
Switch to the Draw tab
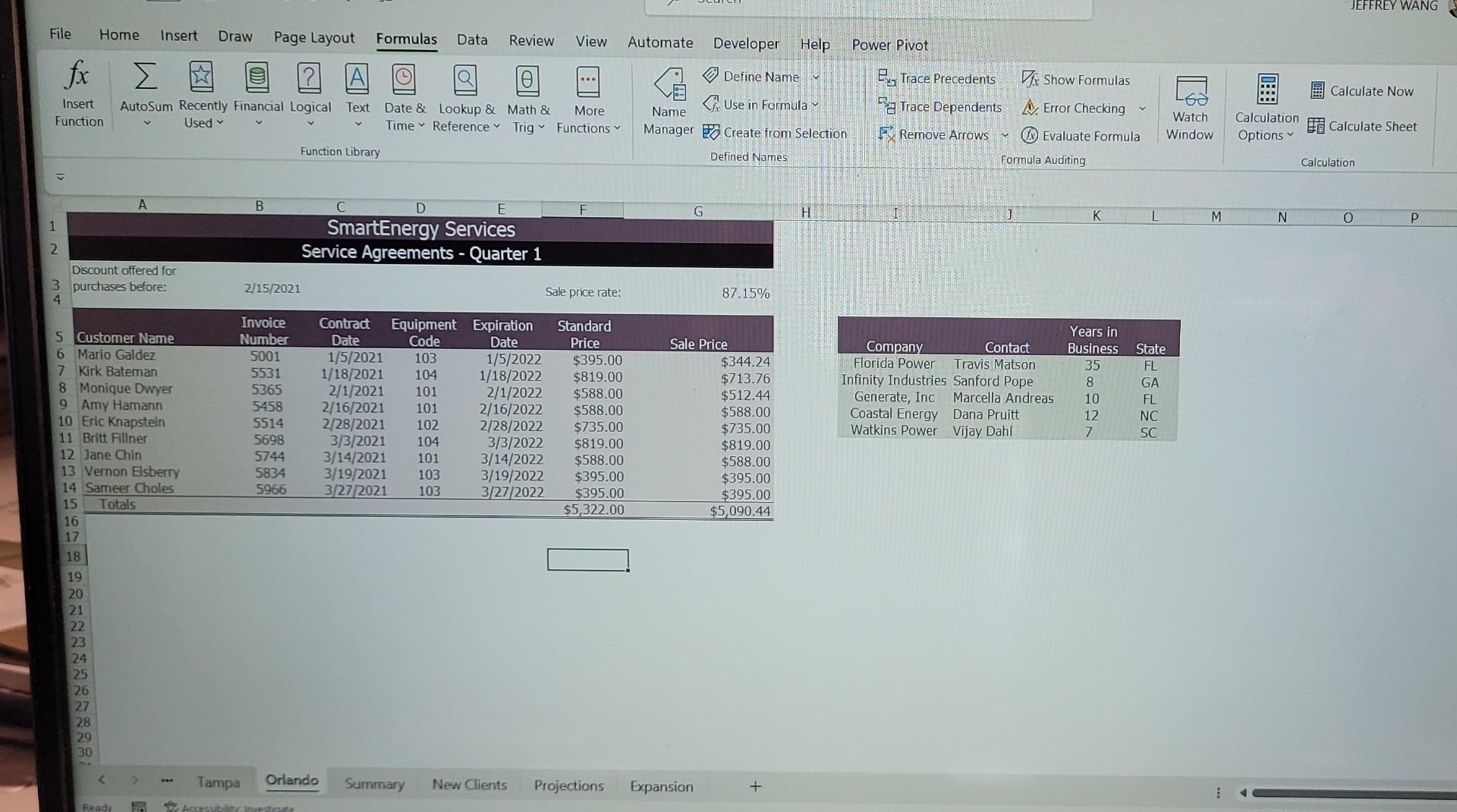[x=235, y=36]
